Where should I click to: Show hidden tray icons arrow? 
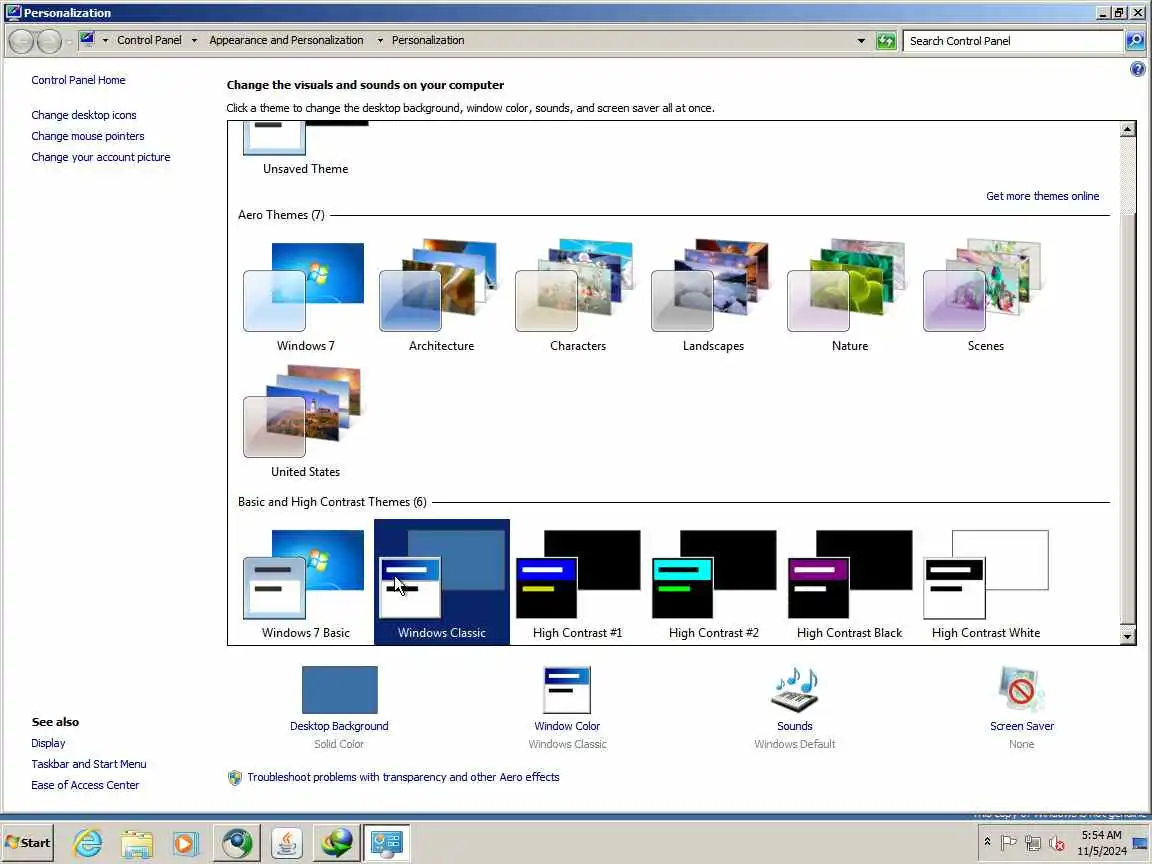[987, 842]
